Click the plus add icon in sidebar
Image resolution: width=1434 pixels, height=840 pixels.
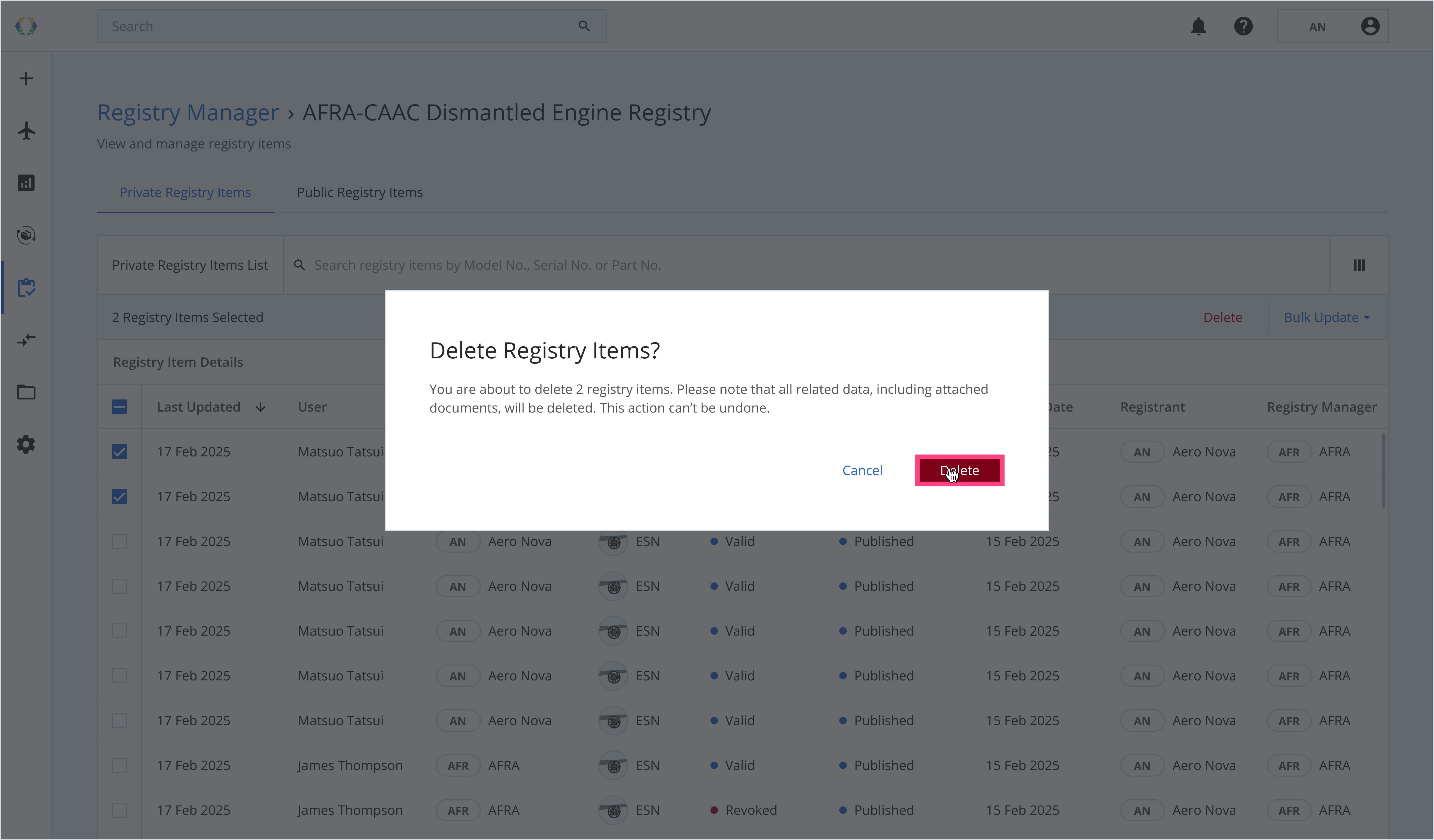26,78
